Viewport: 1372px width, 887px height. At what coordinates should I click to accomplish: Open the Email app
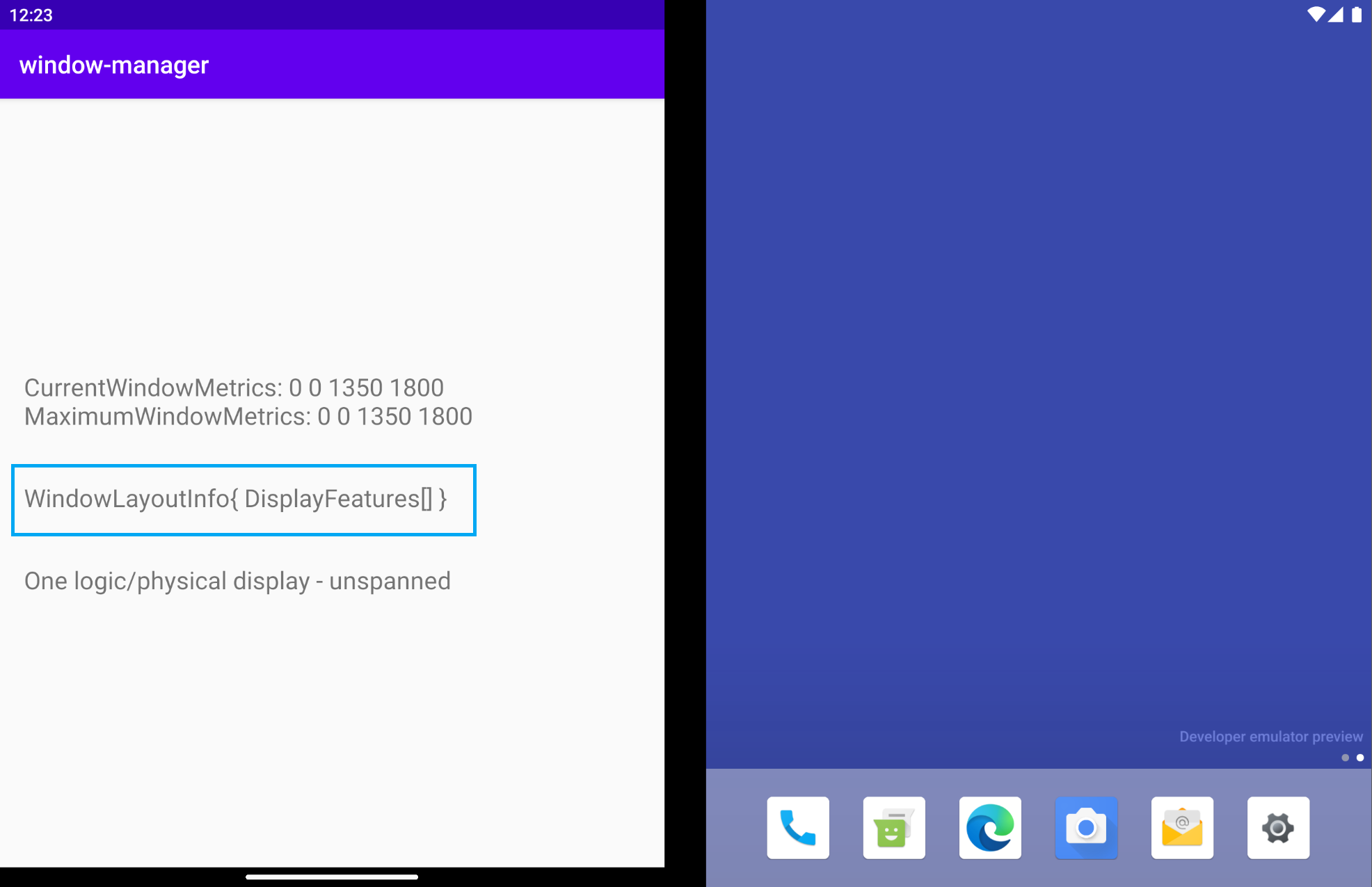[1182, 828]
